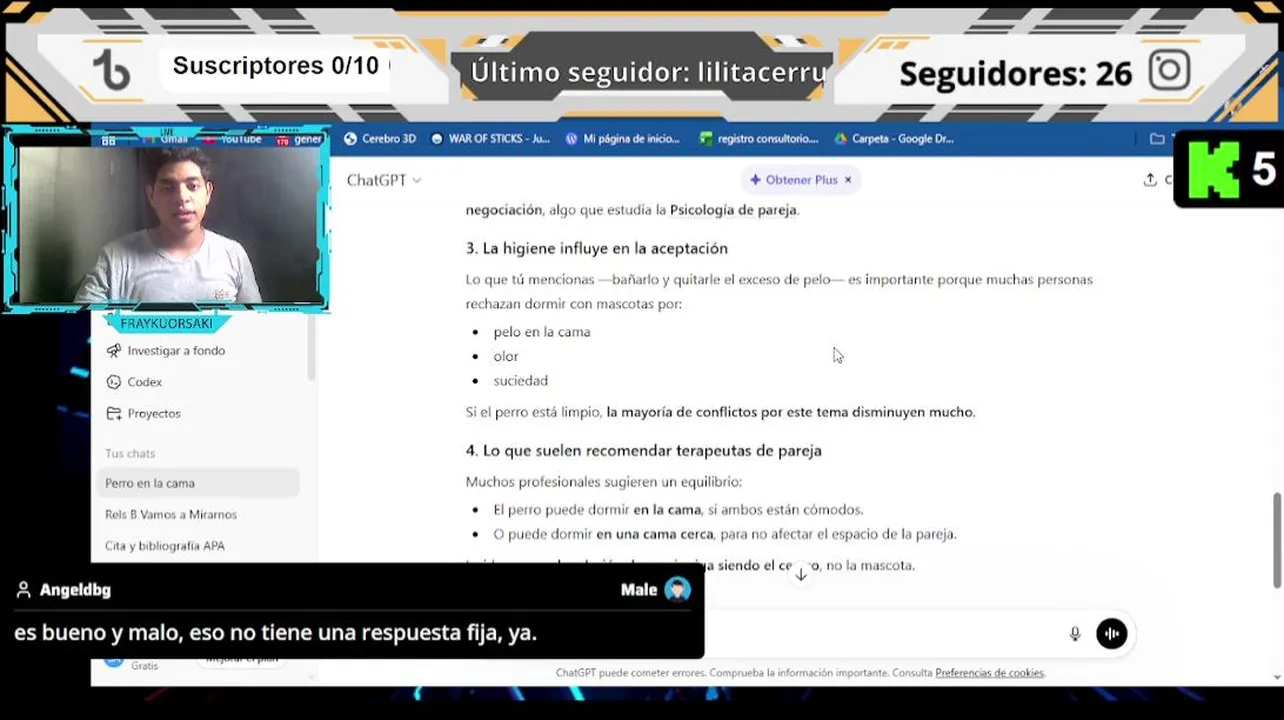Screen dimensions: 1284x720
Task: Open the Cerebro 3D bookmark
Action: (x=379, y=139)
